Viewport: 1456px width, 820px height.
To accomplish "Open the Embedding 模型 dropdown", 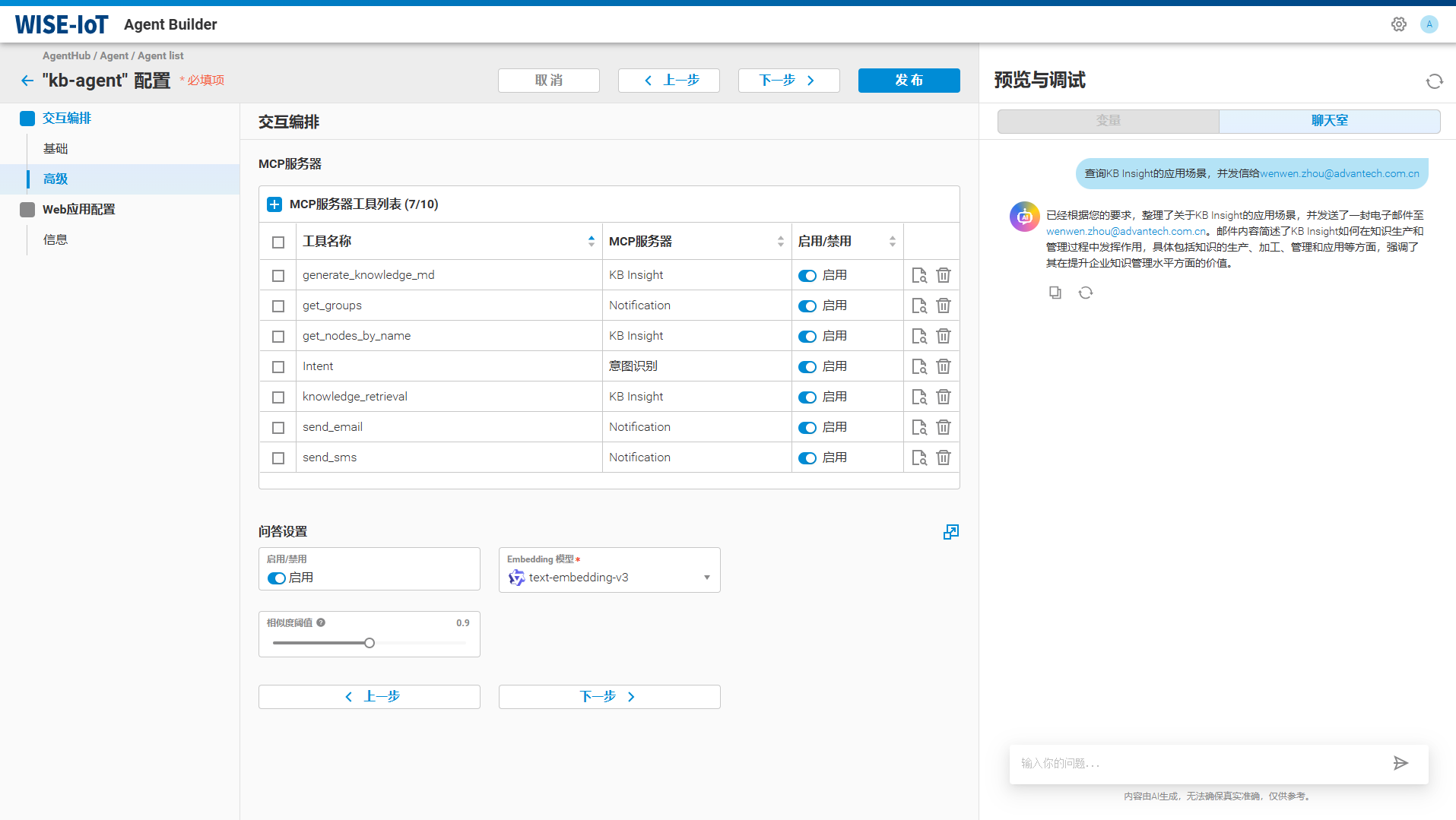I will coord(704,578).
